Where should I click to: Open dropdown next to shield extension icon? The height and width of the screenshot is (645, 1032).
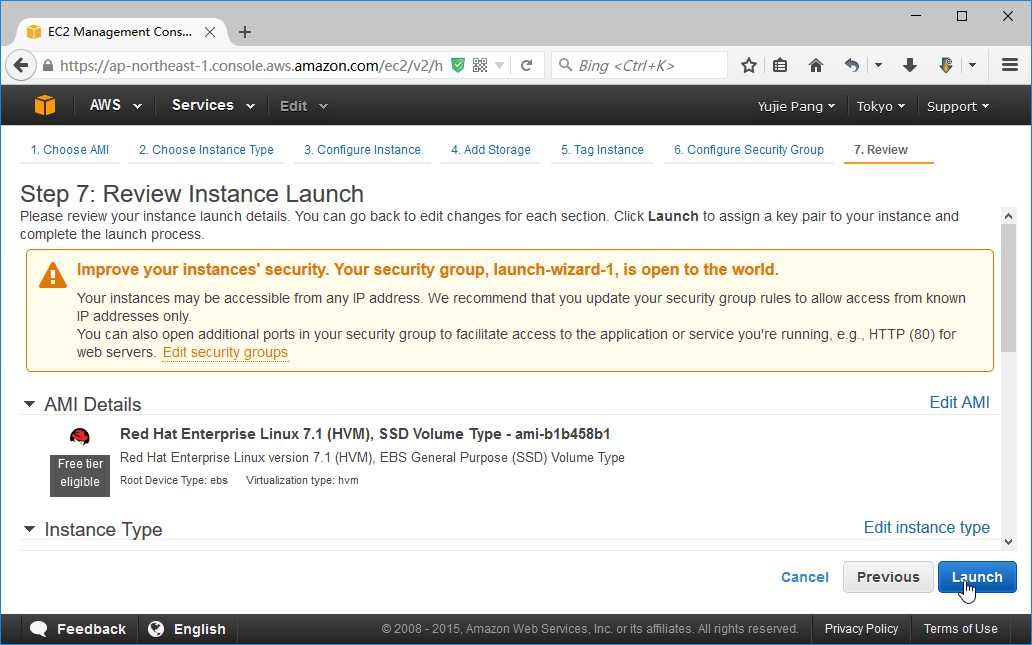pos(972,65)
